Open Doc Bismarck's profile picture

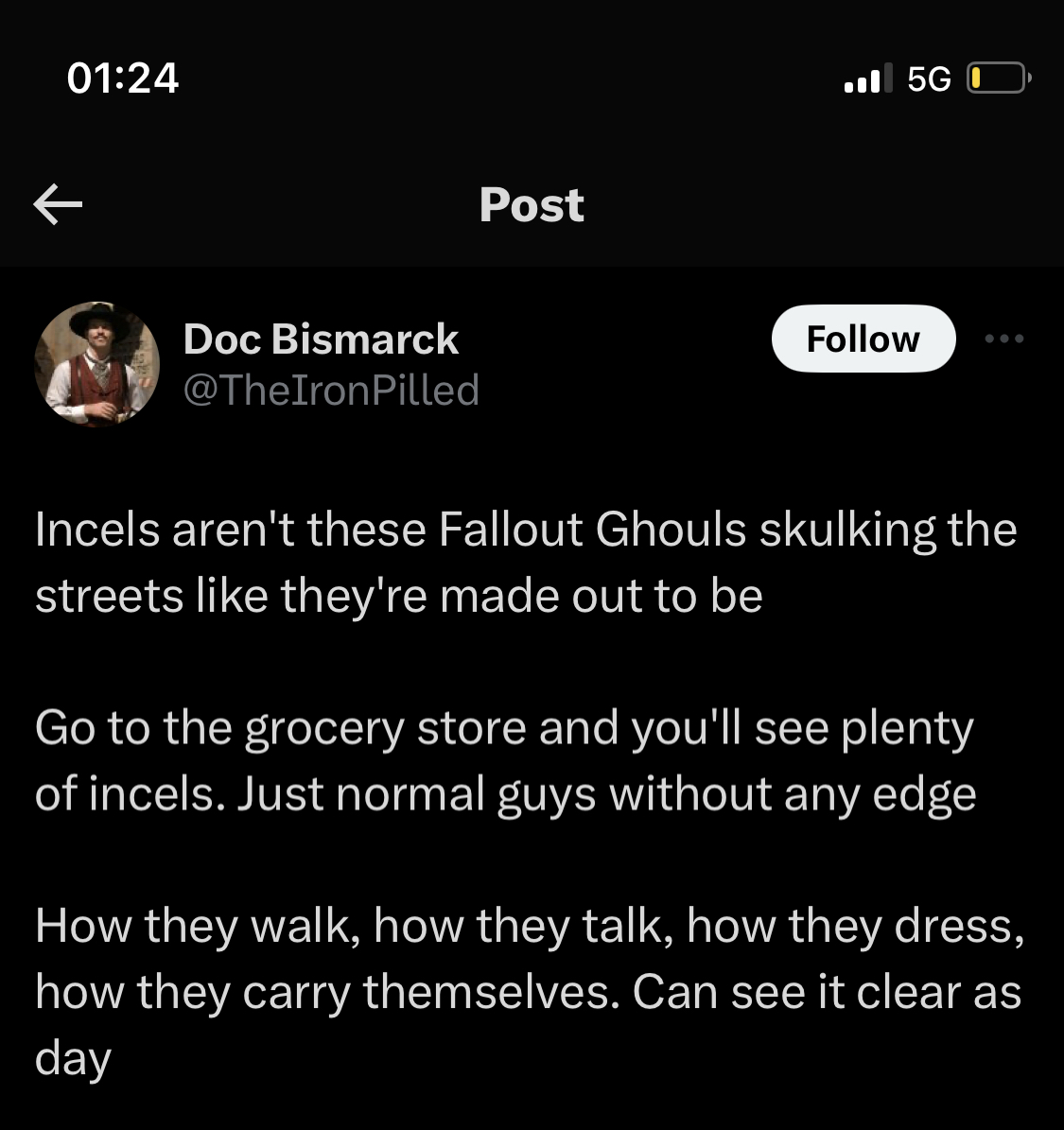(x=97, y=364)
